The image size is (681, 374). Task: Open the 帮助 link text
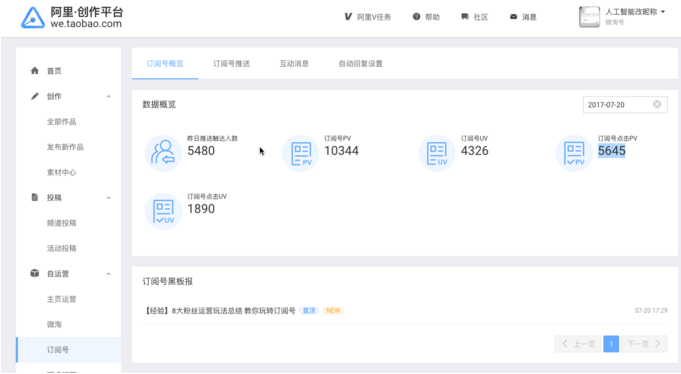click(432, 17)
